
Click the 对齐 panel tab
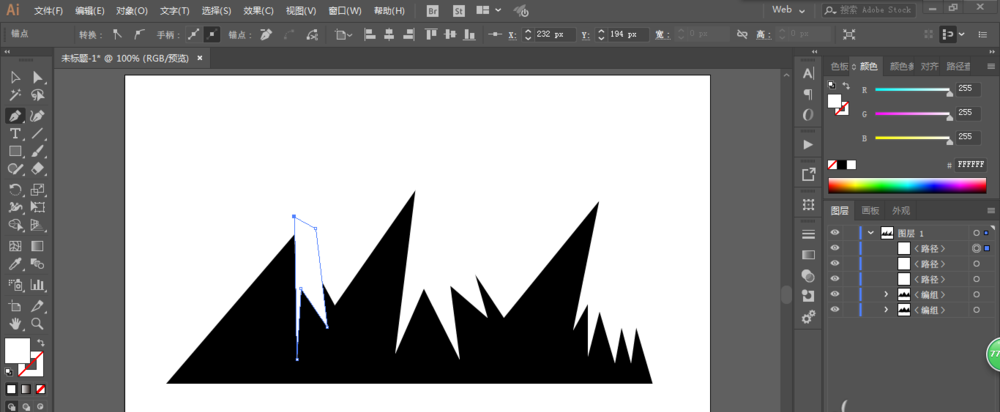coord(930,67)
